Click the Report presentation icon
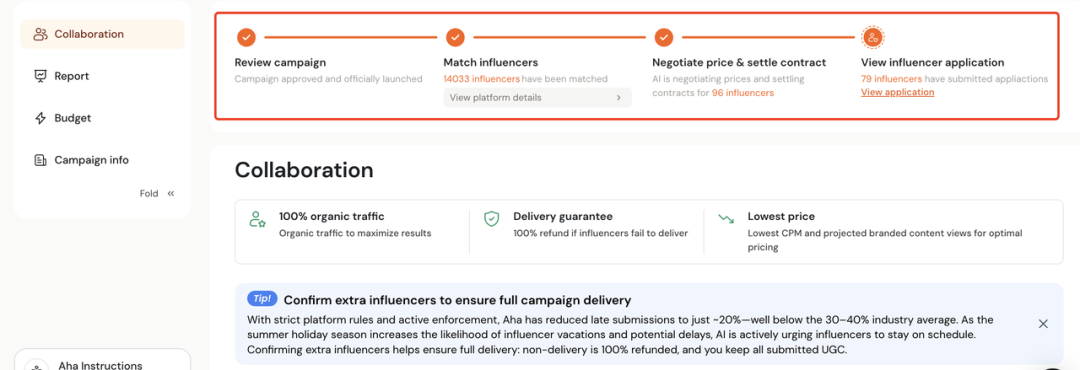The height and width of the screenshot is (370, 1080). 41,76
